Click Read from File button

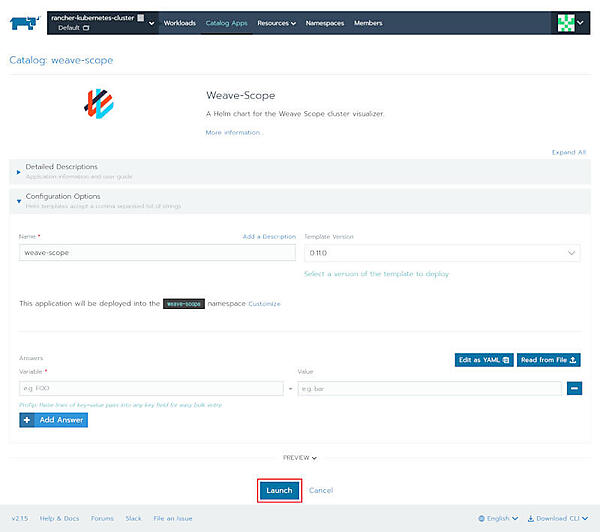(x=549, y=360)
